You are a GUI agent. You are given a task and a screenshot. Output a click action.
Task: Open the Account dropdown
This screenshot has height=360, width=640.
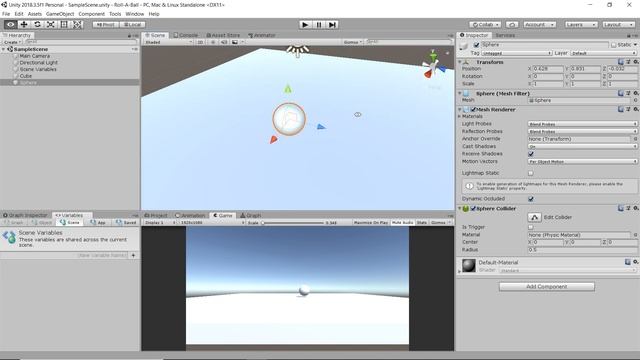[539, 24]
